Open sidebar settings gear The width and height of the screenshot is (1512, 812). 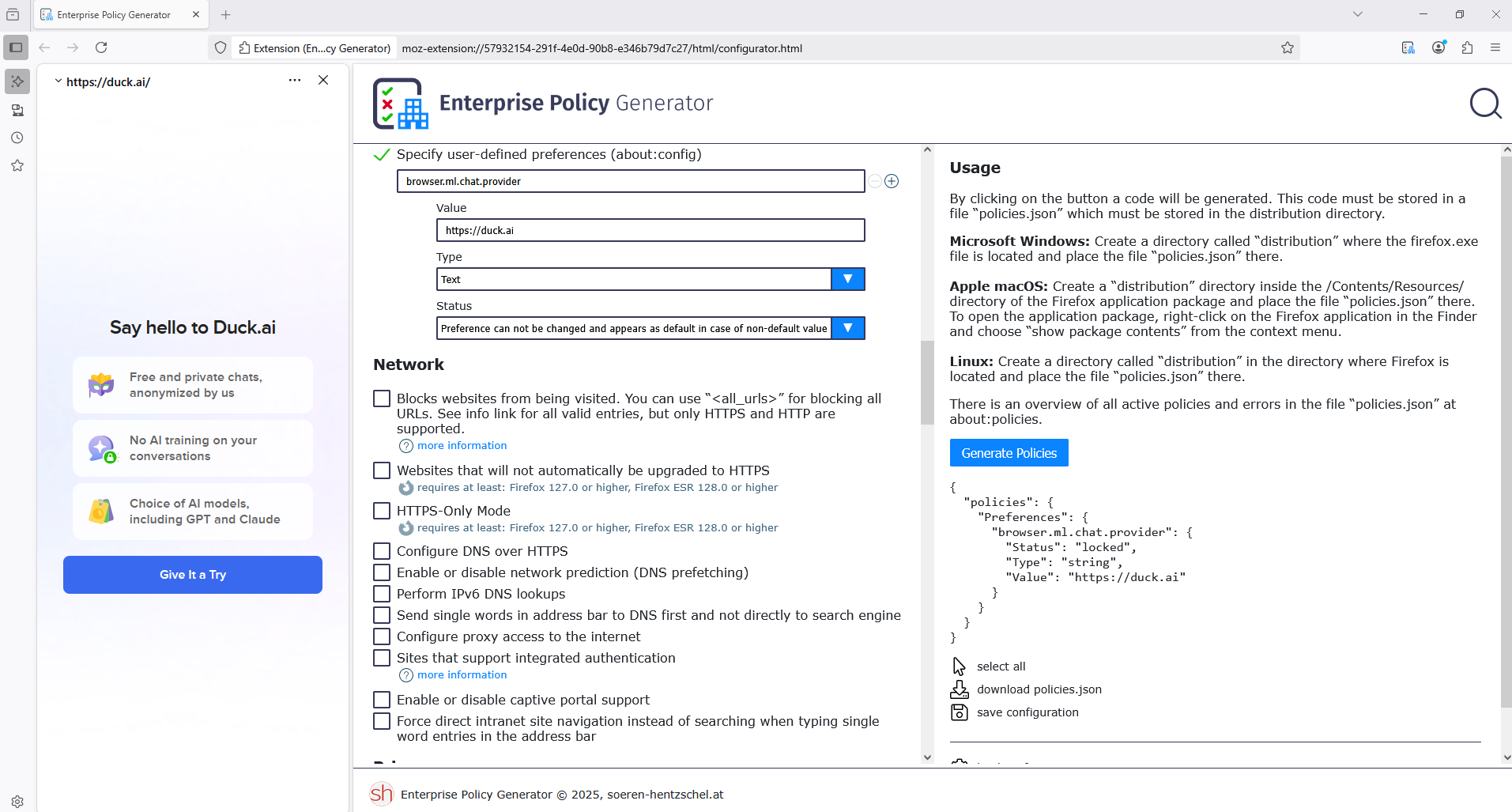click(17, 801)
